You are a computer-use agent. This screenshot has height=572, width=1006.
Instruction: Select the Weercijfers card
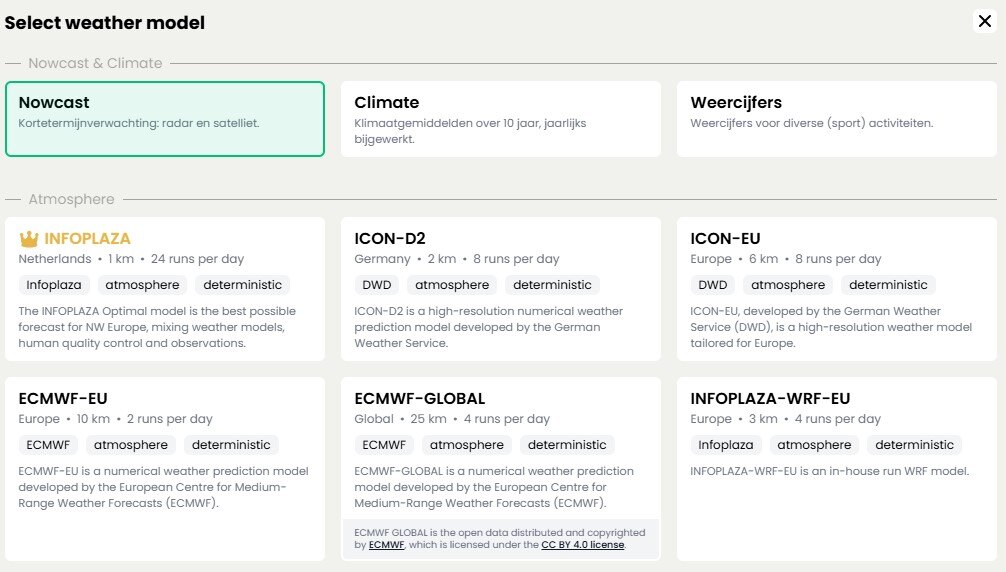tap(837, 119)
